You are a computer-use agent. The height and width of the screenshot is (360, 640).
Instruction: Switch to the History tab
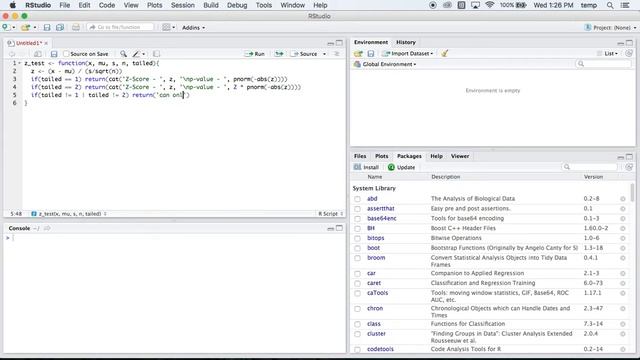point(406,42)
